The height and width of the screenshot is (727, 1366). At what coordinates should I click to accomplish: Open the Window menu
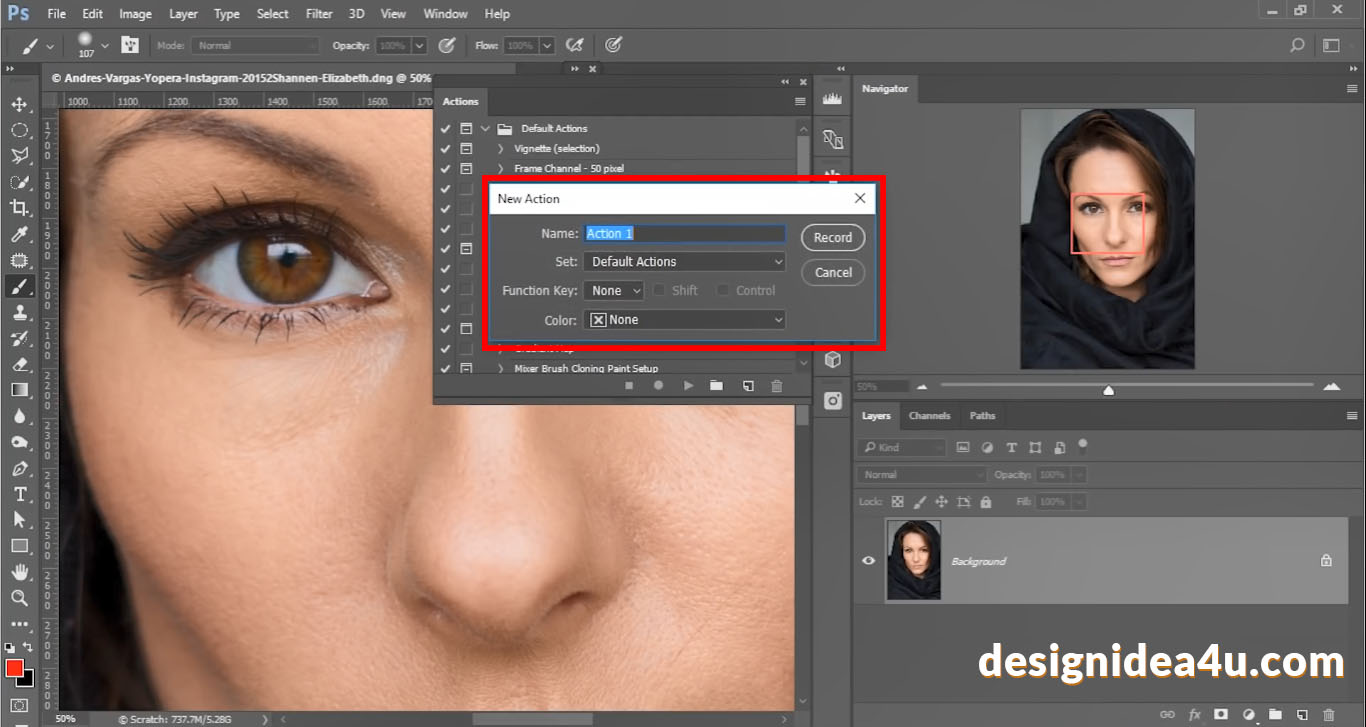pos(445,14)
